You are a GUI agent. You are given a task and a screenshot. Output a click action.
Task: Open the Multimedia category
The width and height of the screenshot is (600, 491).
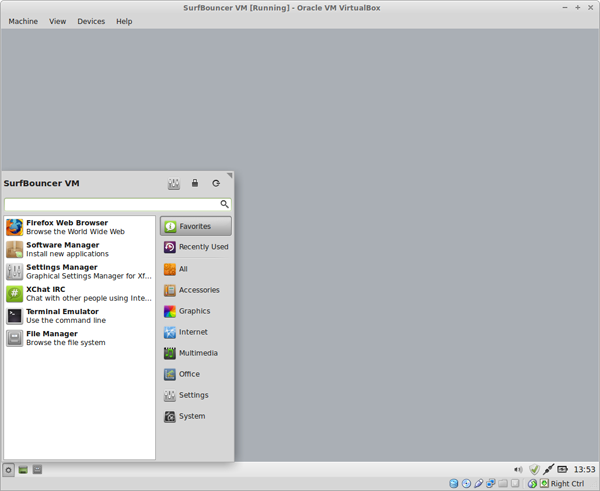click(196, 353)
